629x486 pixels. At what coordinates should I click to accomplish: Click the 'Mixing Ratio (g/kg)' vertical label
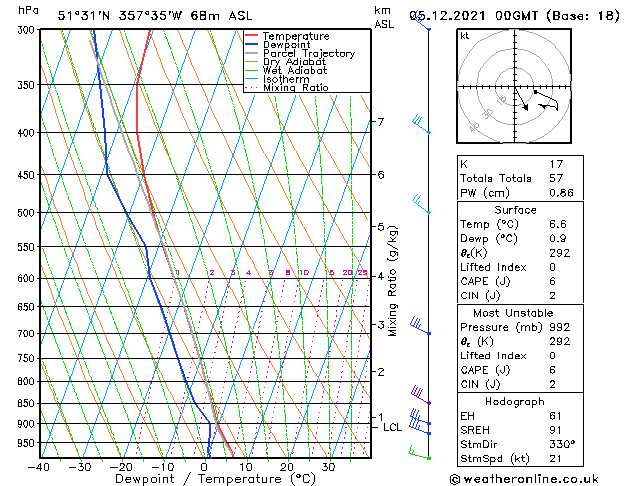[392, 281]
